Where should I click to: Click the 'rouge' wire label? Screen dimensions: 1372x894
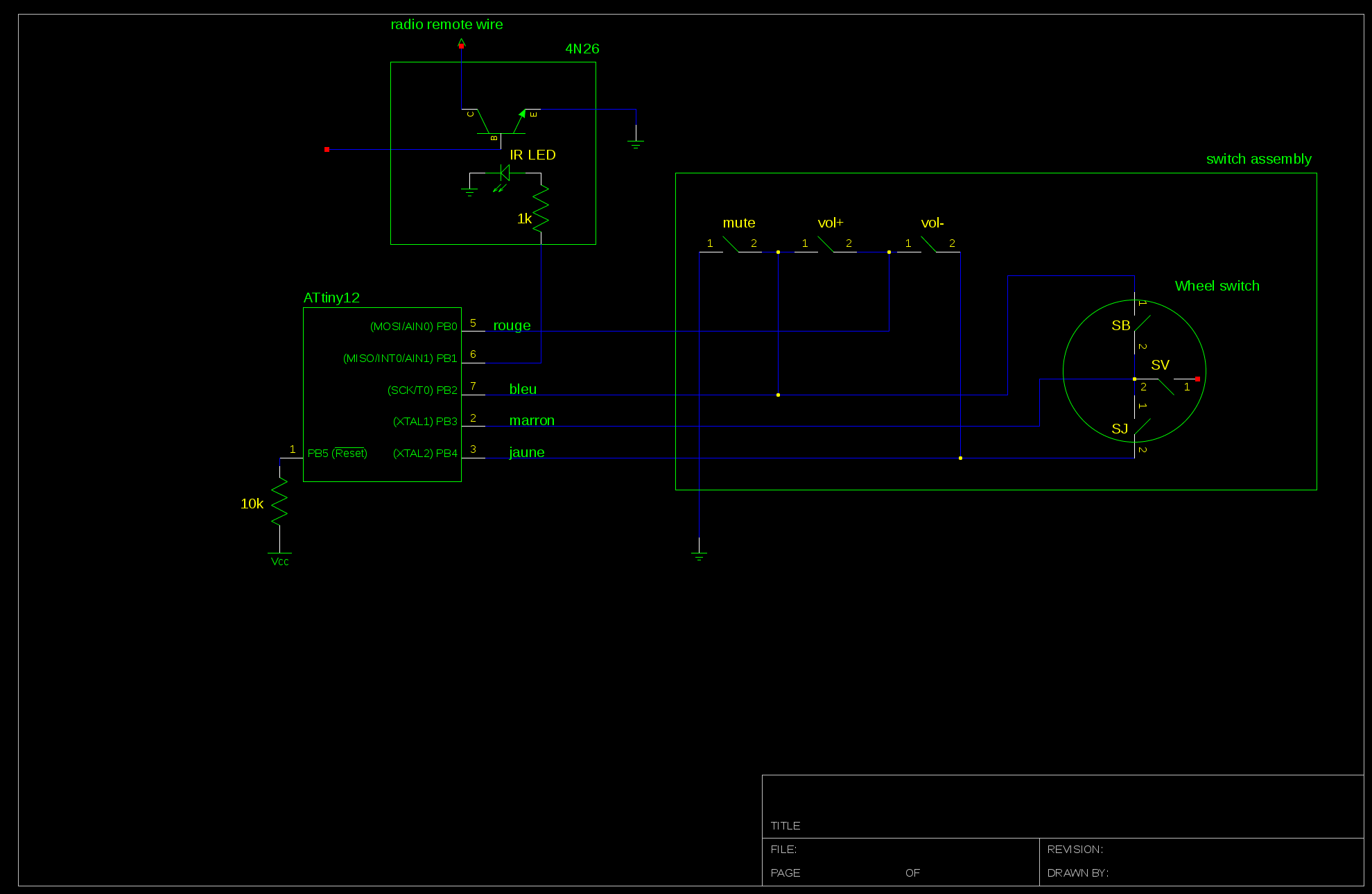click(x=512, y=325)
